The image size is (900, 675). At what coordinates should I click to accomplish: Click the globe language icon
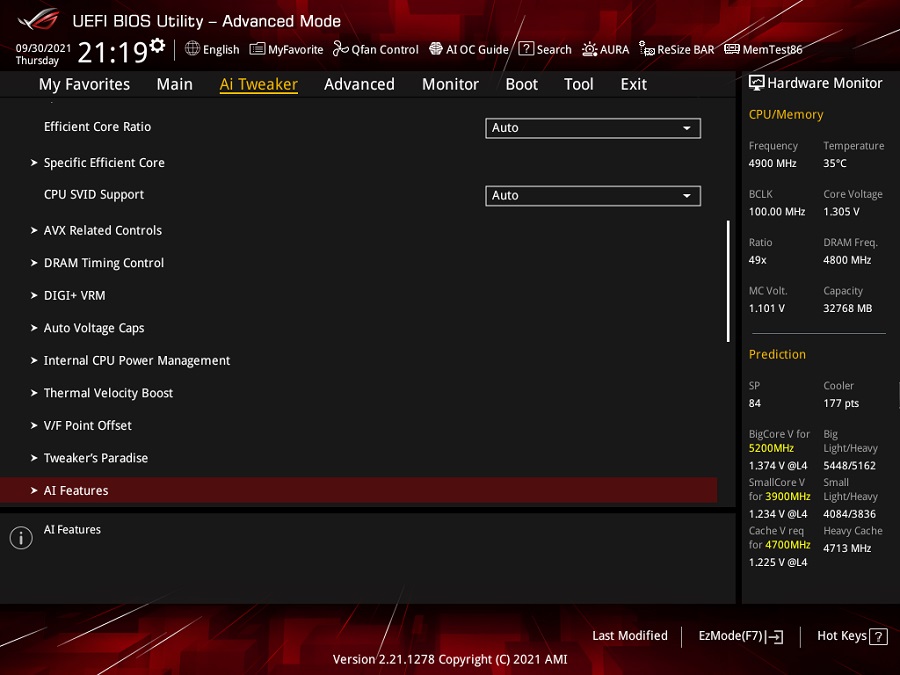point(192,49)
